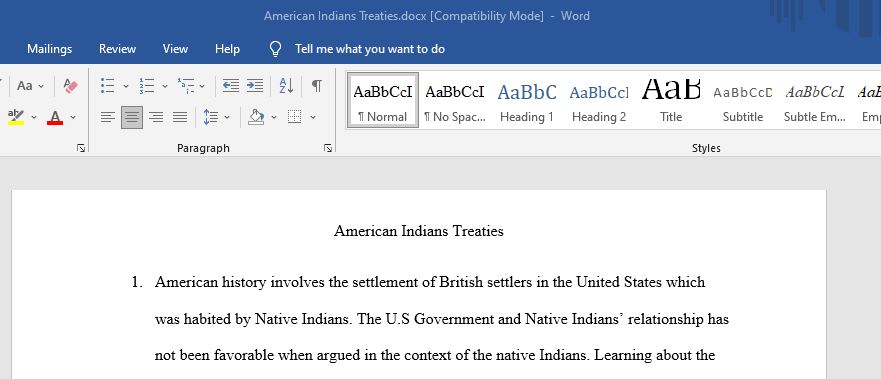Click Increase Indent icon

click(255, 85)
